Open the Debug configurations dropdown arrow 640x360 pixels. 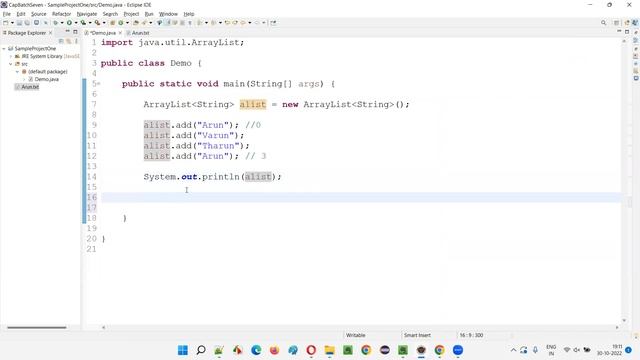click(x=62, y=23)
